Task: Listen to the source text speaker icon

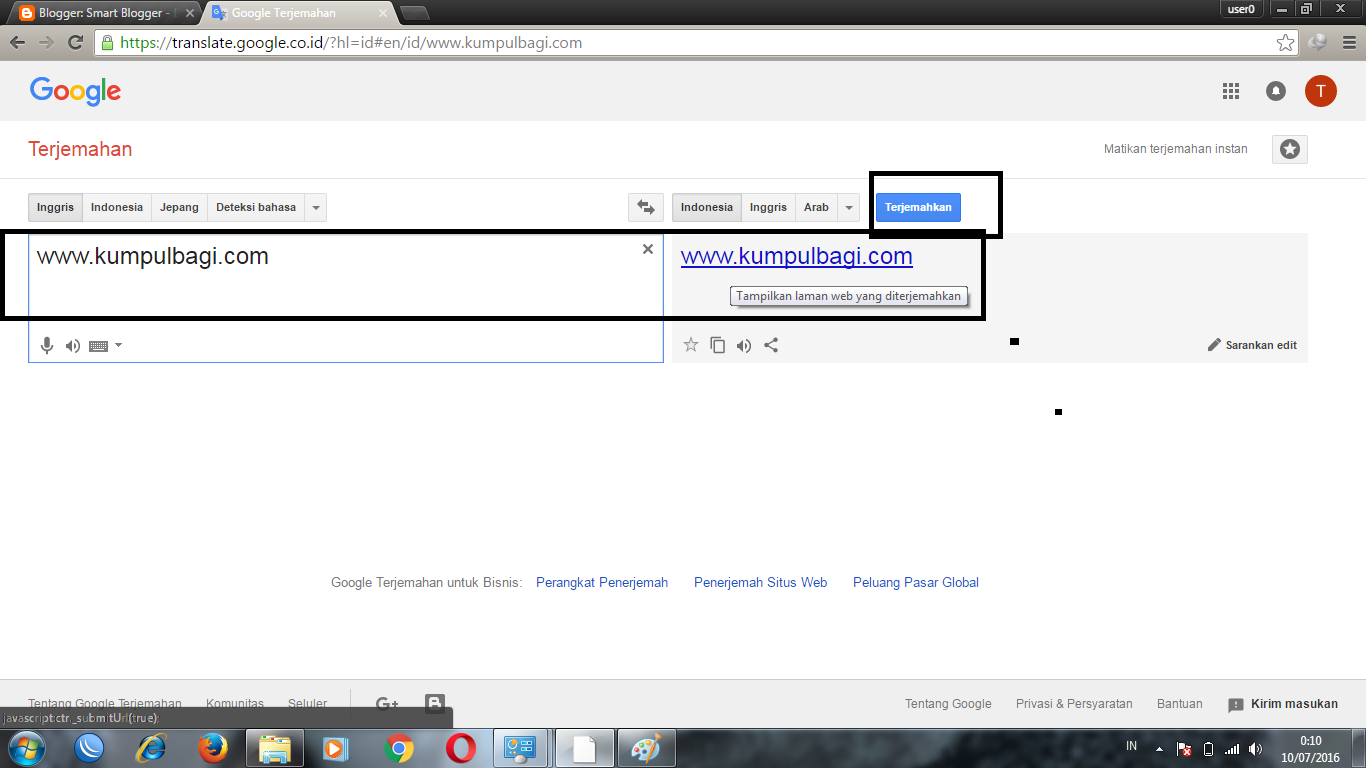Action: tap(72, 346)
